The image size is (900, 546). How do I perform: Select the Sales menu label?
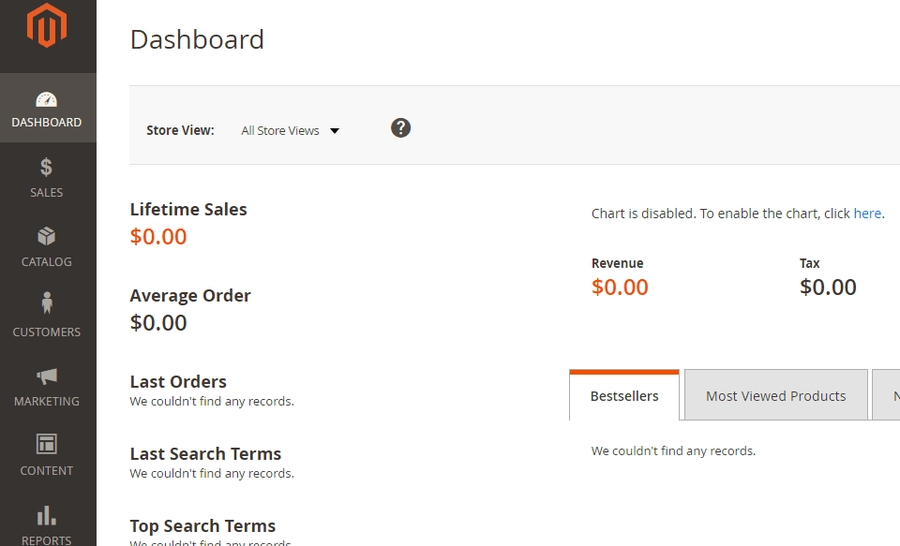pyautogui.click(x=46, y=192)
